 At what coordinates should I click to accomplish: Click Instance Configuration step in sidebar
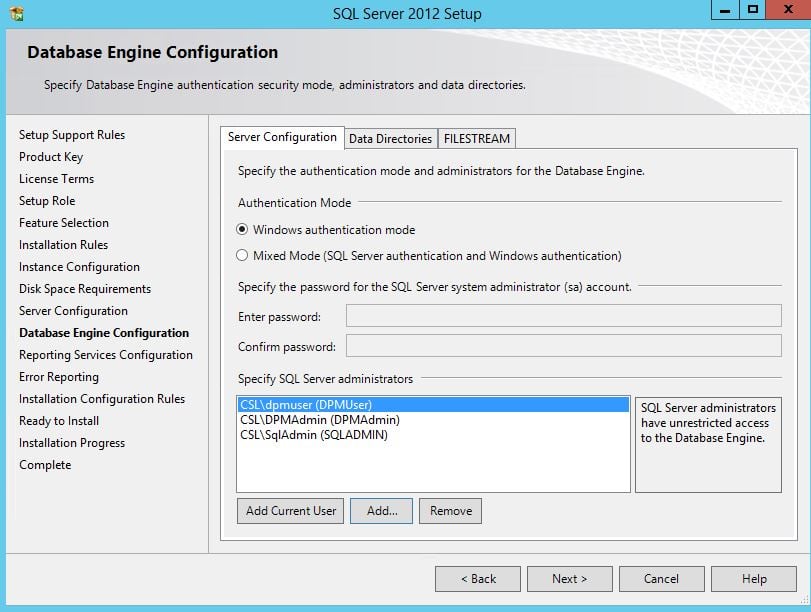tap(79, 267)
